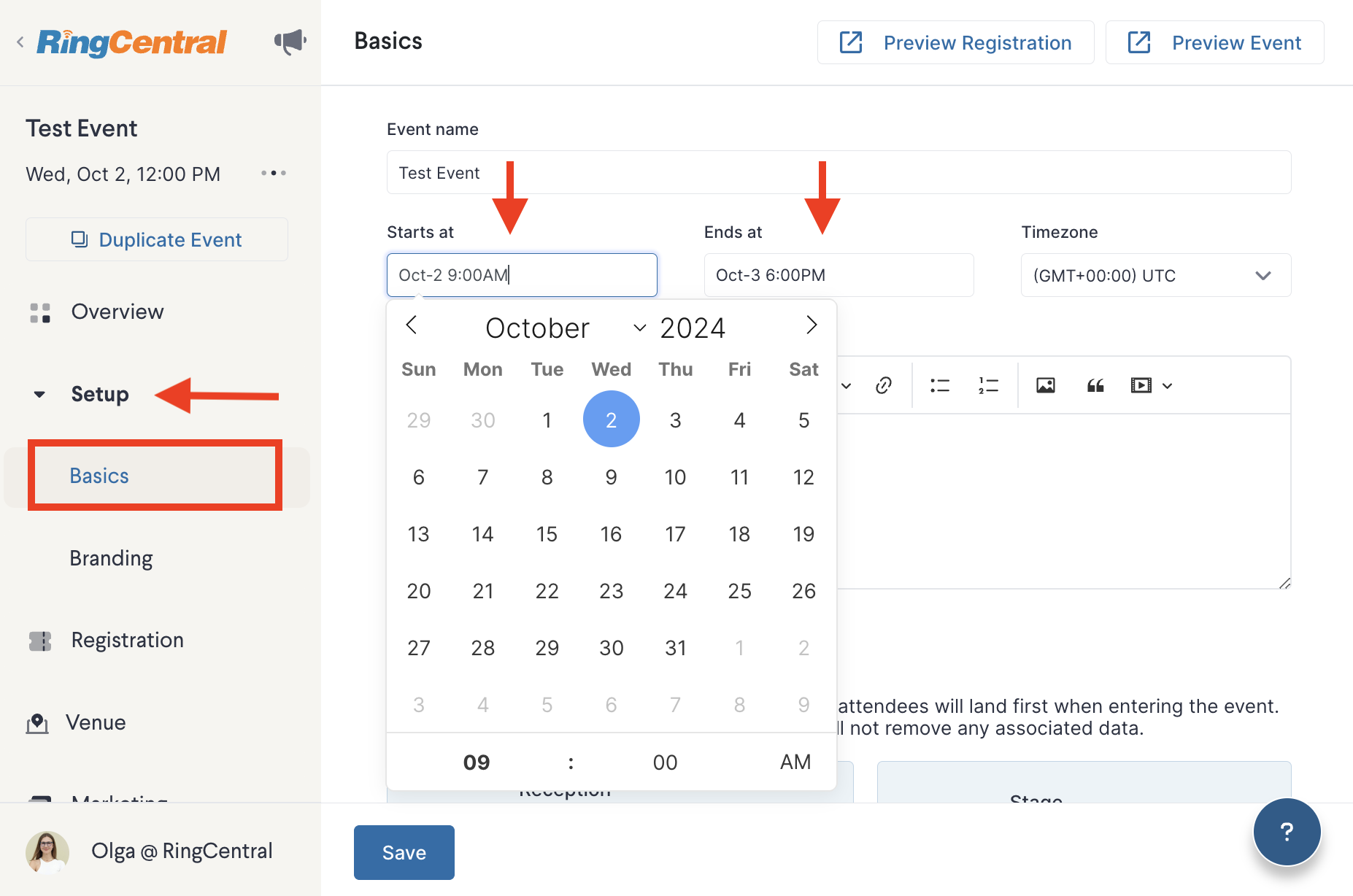The height and width of the screenshot is (896, 1353).
Task: Open the Branding menu item
Action: (x=111, y=558)
